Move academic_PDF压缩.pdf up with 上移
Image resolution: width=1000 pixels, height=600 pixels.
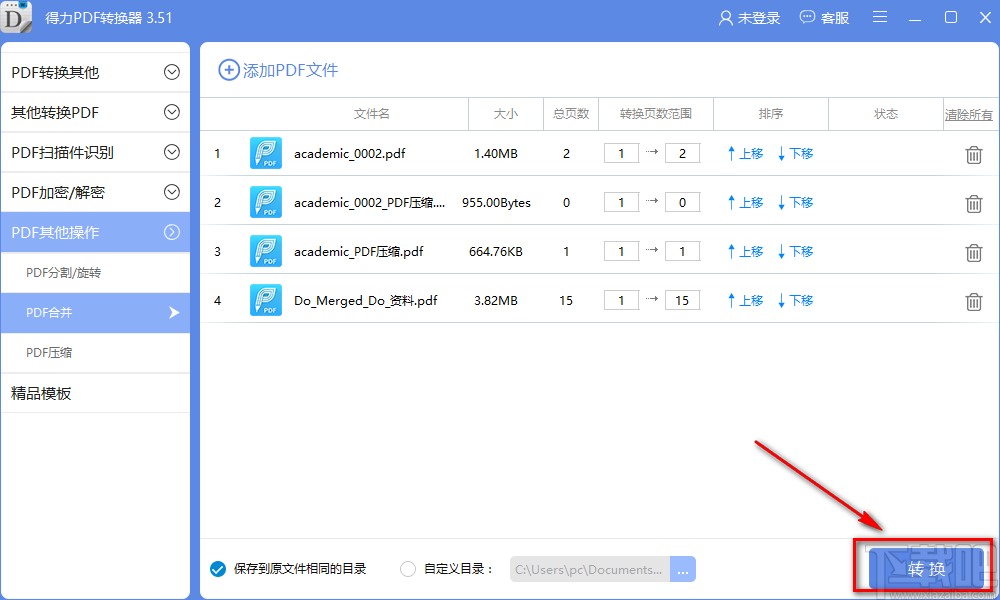pyautogui.click(x=746, y=251)
